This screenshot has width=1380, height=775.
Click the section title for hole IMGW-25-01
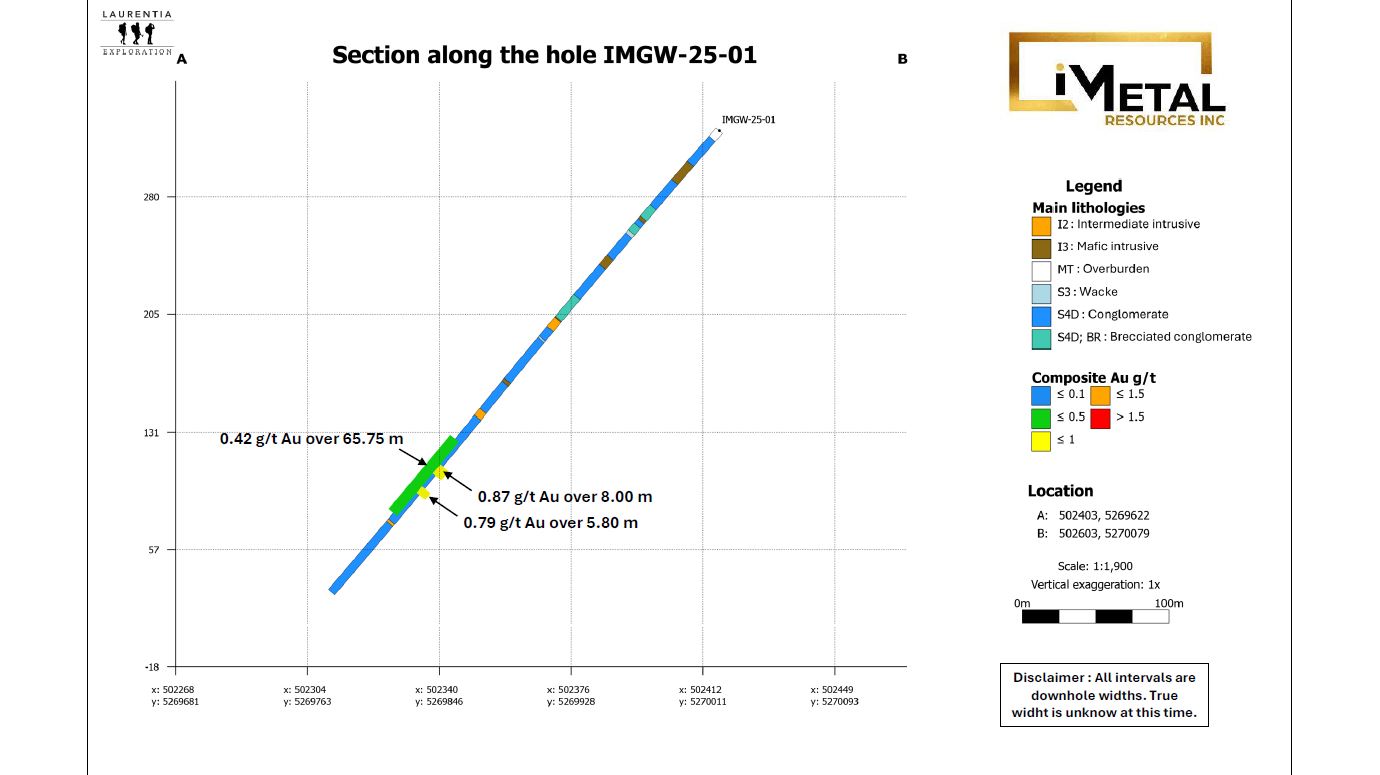click(544, 55)
